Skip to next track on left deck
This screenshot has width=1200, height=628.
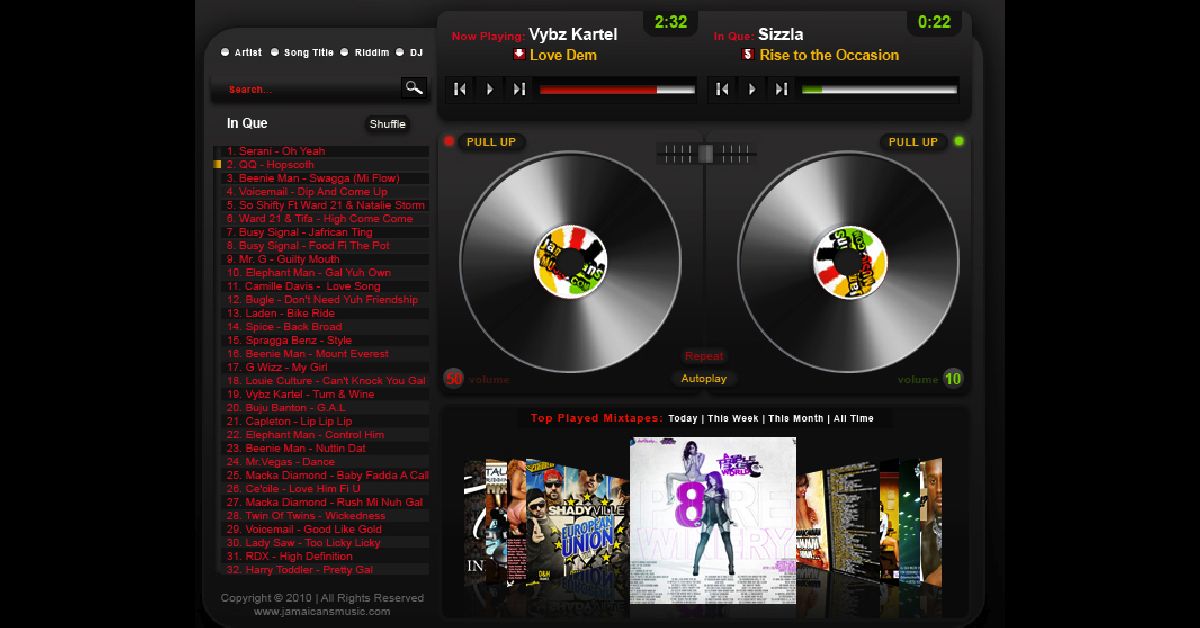click(x=518, y=89)
